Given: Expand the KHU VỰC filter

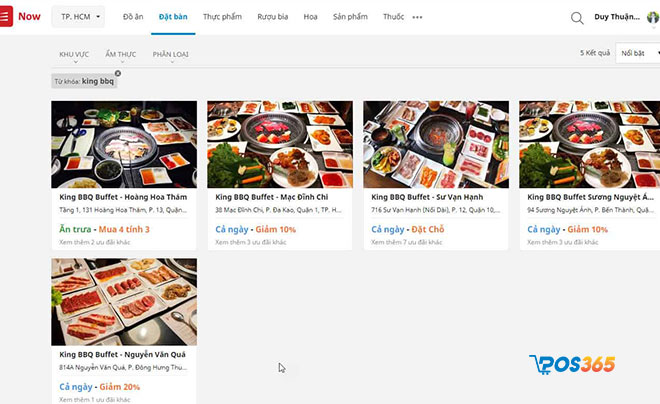Looking at the screenshot, I should tap(74, 56).
